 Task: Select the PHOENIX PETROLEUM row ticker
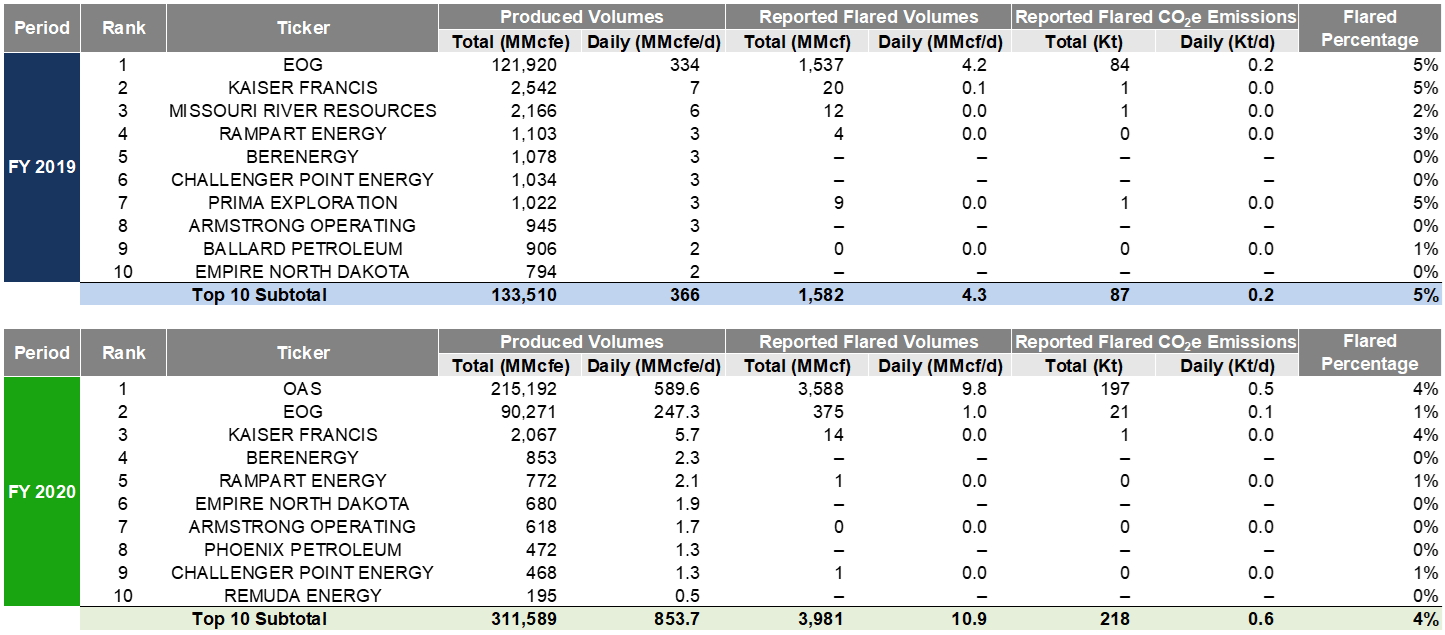302,550
